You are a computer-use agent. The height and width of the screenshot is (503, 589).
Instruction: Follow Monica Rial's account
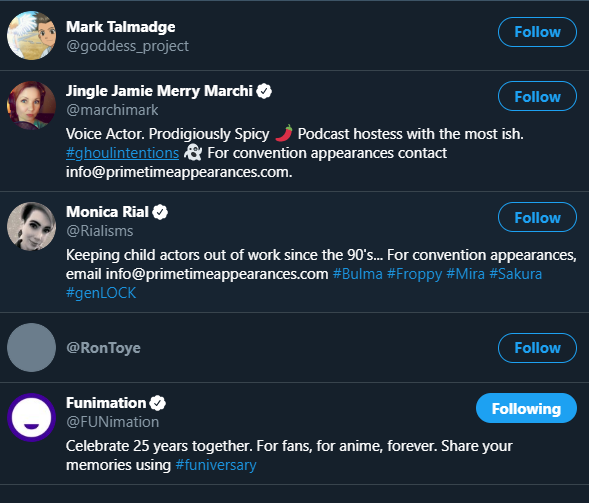(537, 217)
